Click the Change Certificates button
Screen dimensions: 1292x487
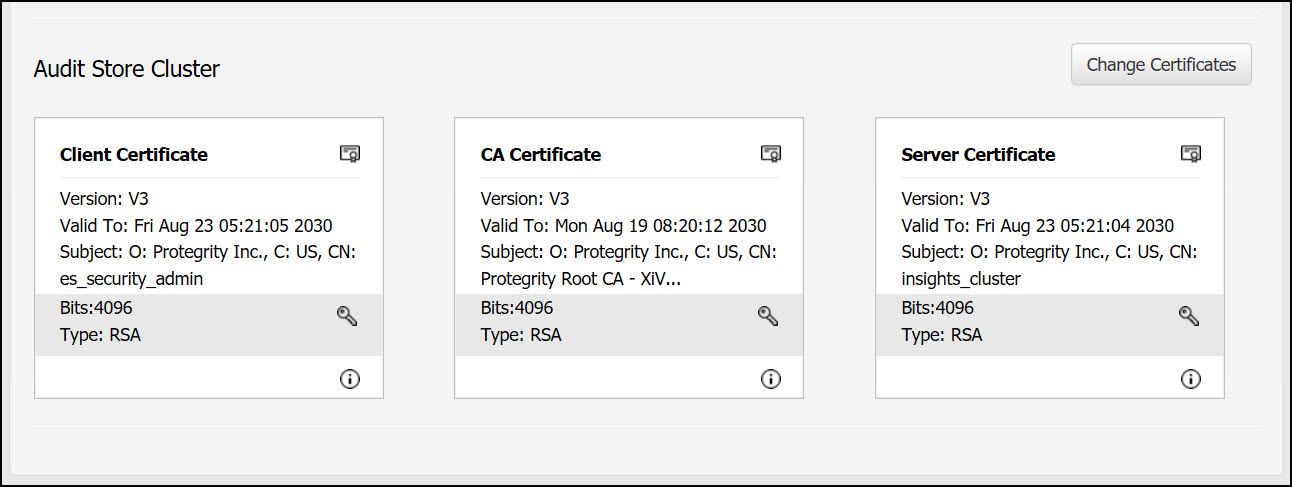(x=1161, y=65)
